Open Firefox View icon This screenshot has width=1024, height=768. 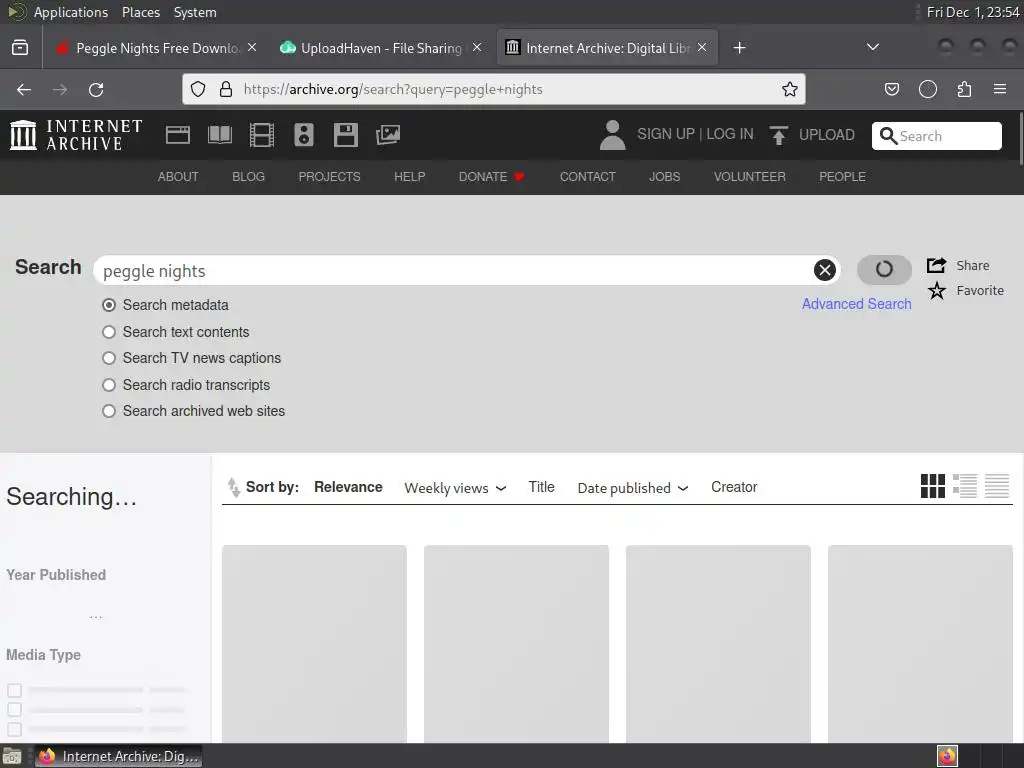(x=20, y=48)
